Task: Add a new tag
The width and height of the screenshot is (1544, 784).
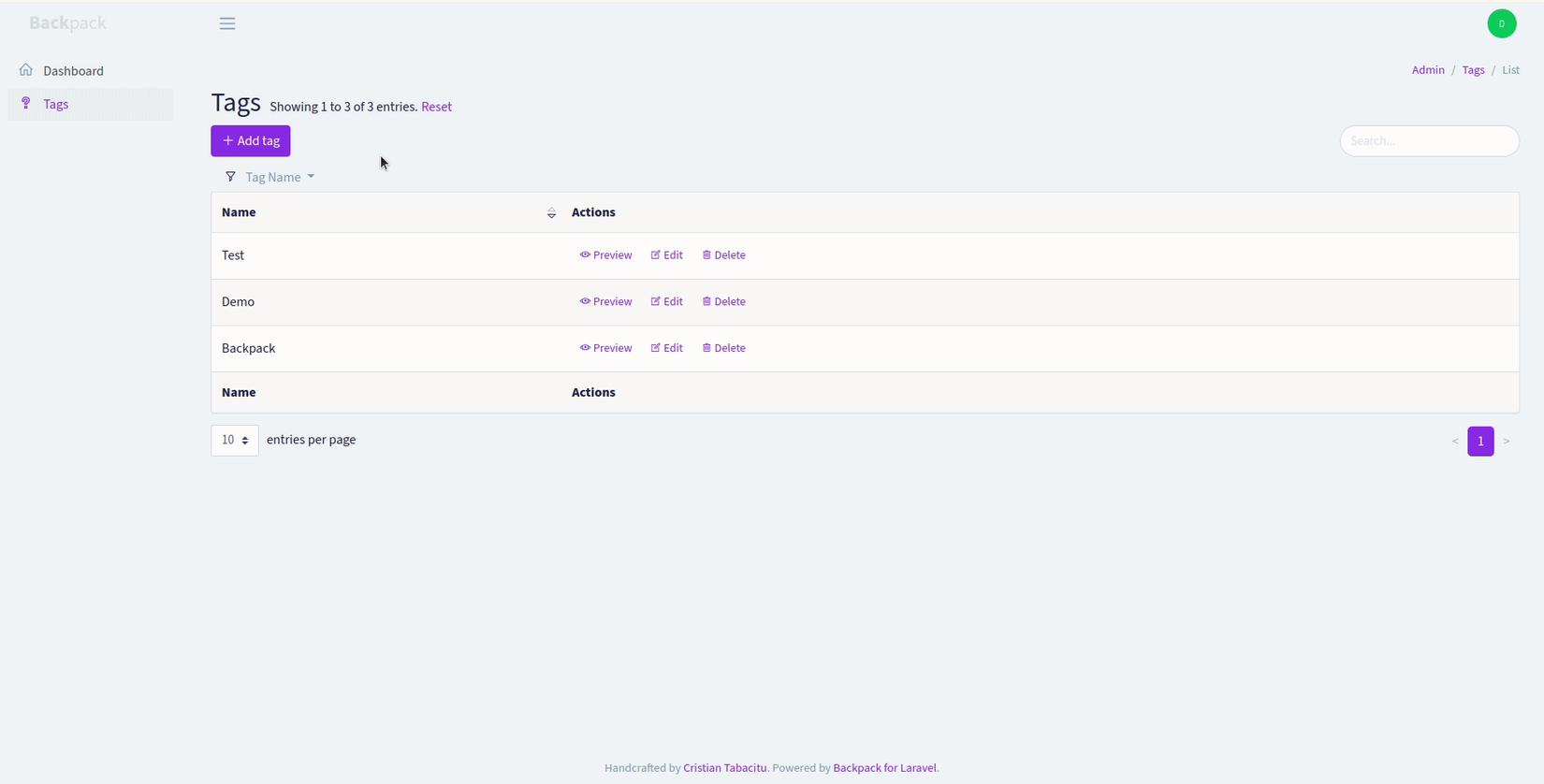Action: [x=251, y=141]
